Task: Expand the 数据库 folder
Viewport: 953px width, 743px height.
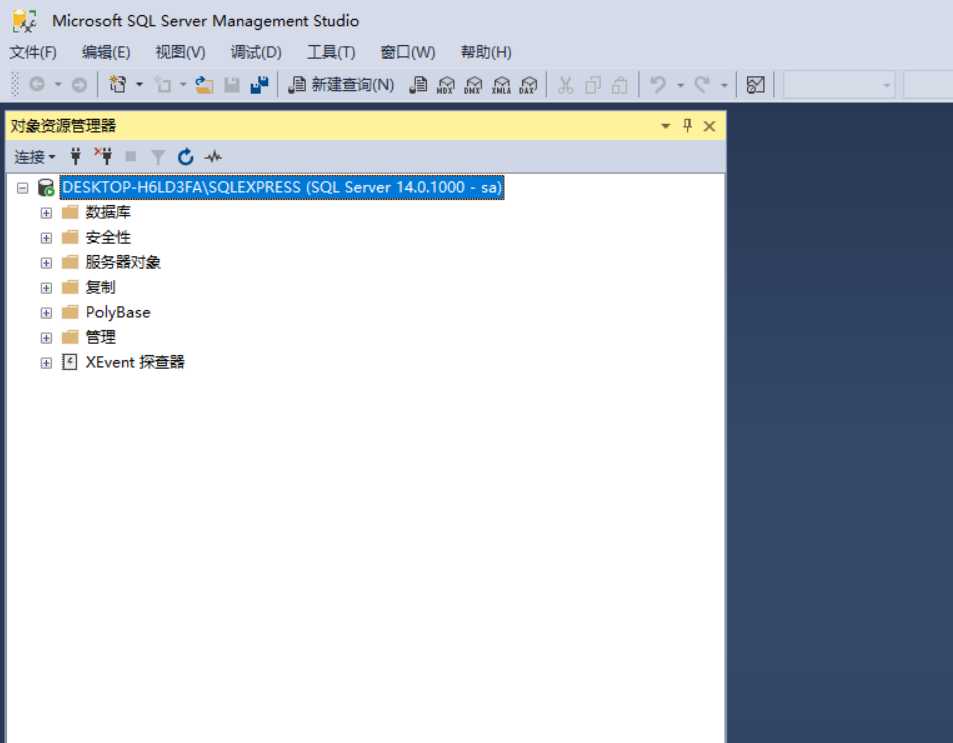Action: pyautogui.click(x=46, y=213)
